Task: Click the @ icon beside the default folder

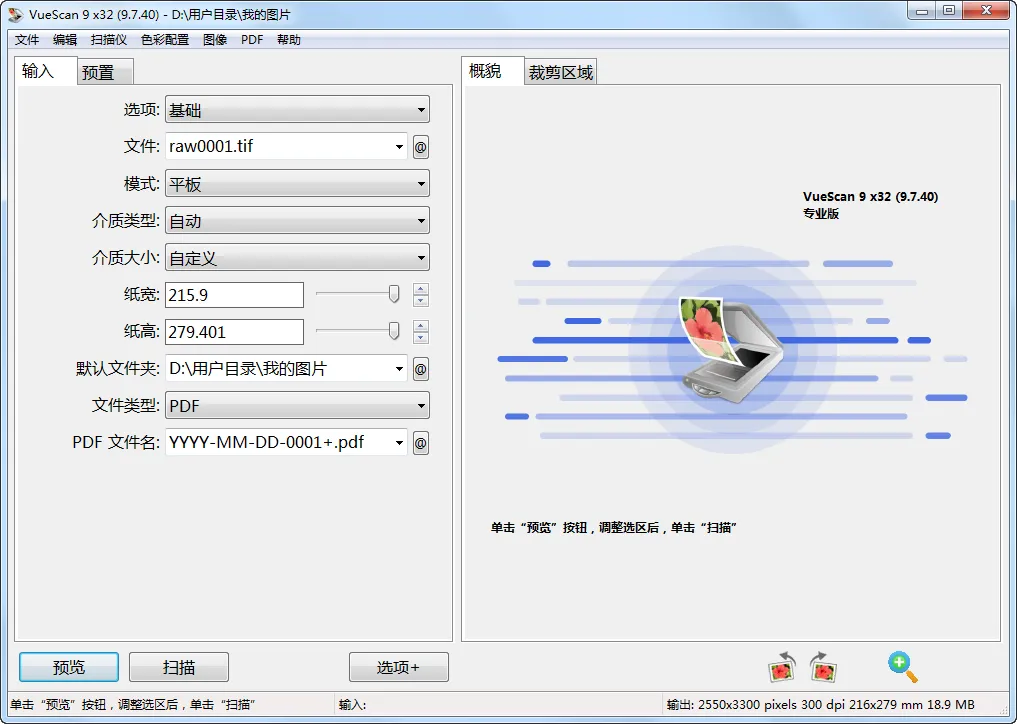Action: (x=420, y=368)
